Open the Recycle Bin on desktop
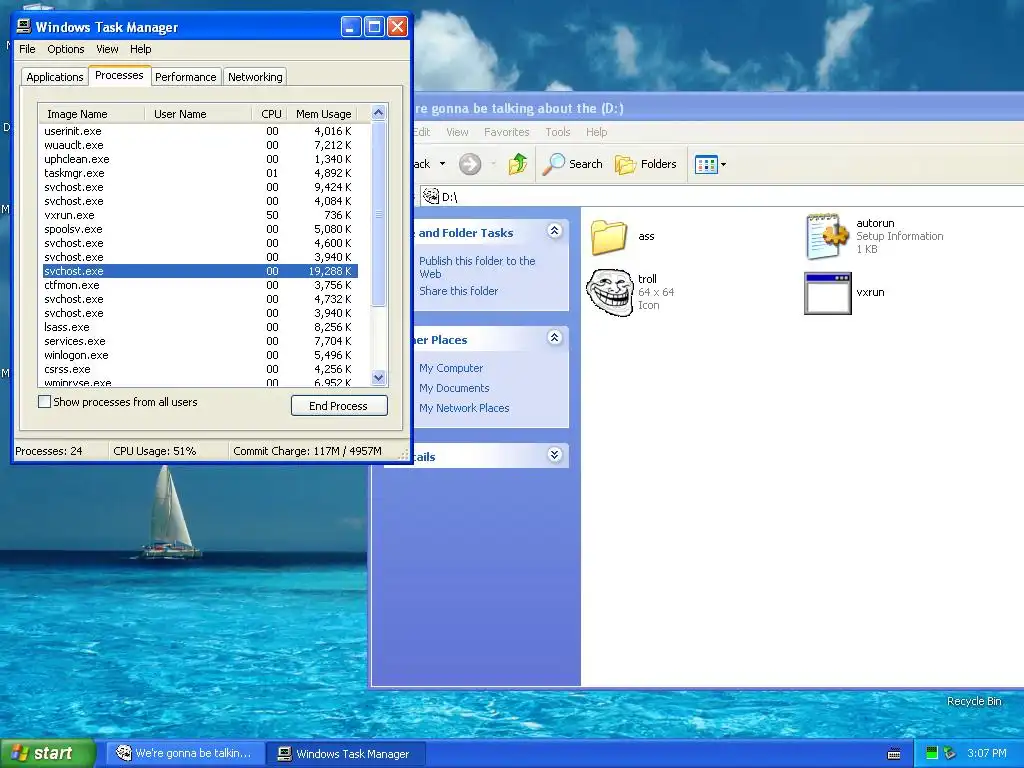The width and height of the screenshot is (1024, 768). [974, 701]
